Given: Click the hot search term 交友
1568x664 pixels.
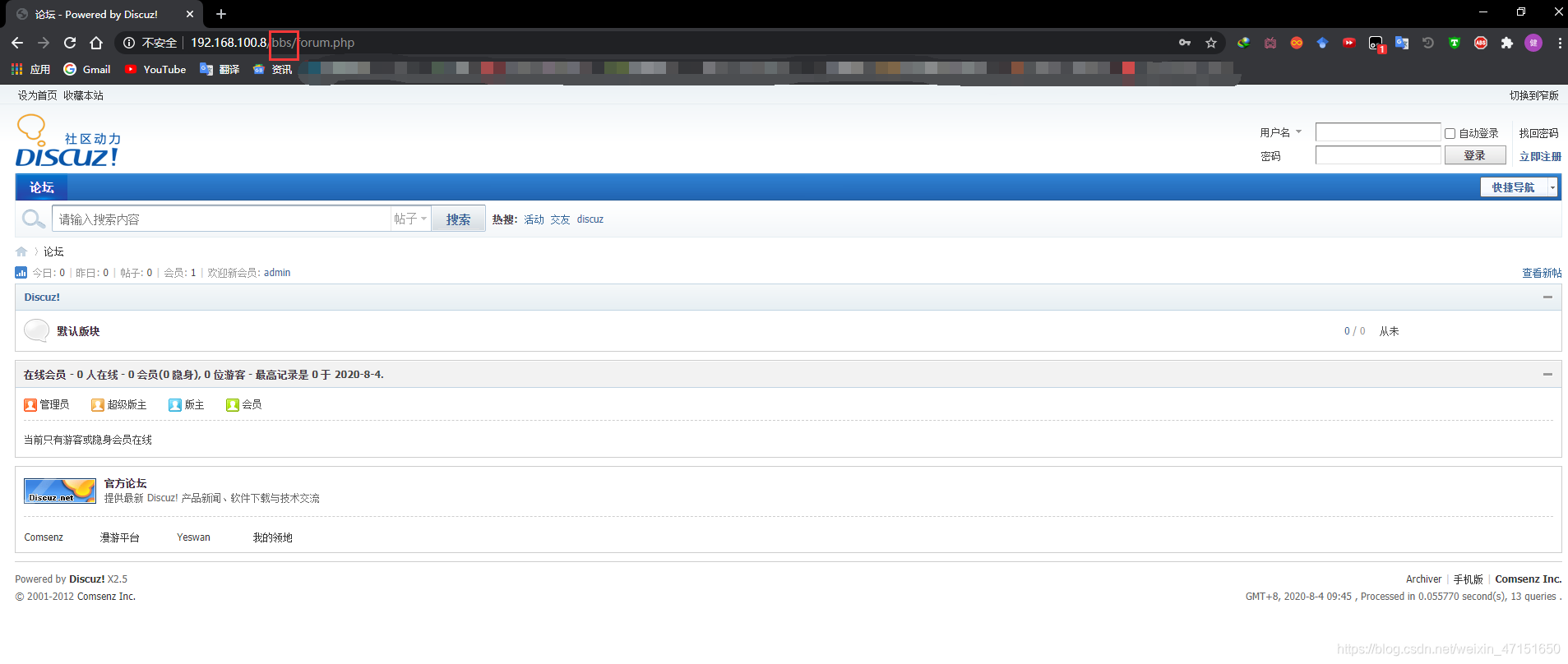Looking at the screenshot, I should (x=561, y=219).
